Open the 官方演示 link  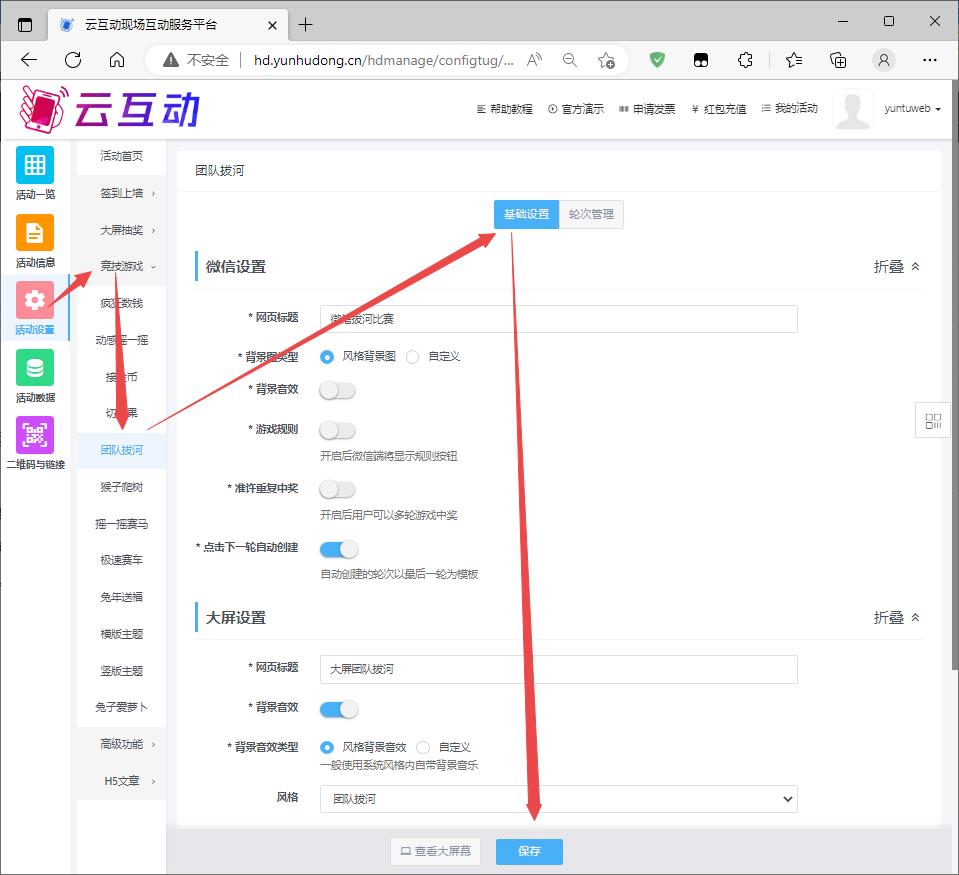[576, 109]
